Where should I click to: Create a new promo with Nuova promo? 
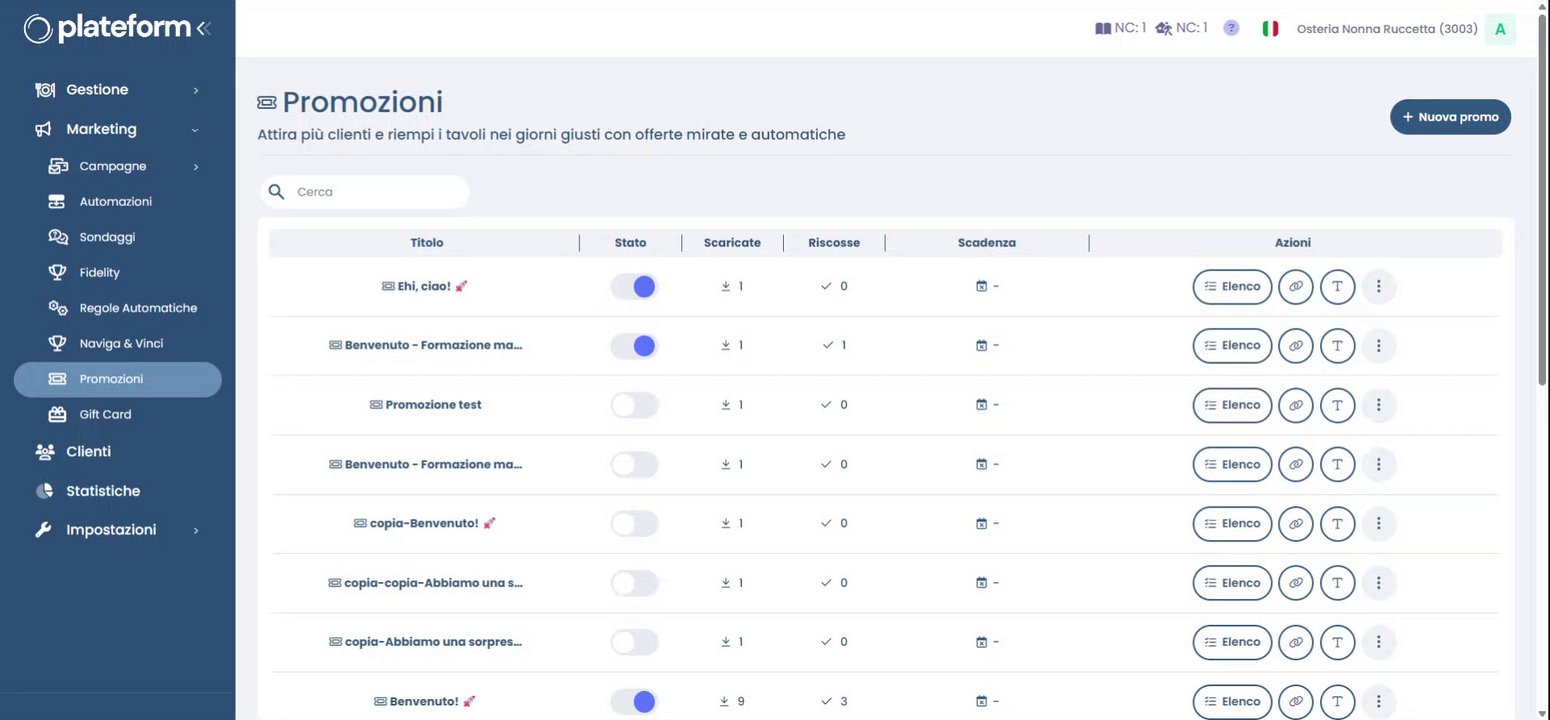click(1450, 117)
